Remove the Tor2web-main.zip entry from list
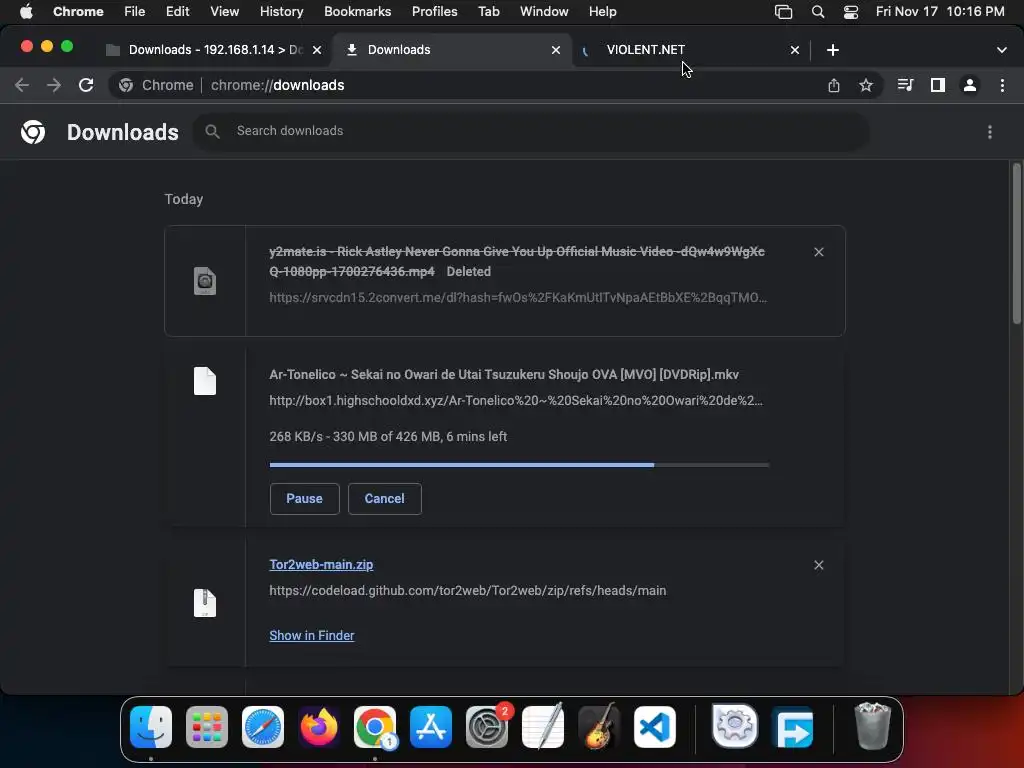The image size is (1024, 768). pos(819,565)
